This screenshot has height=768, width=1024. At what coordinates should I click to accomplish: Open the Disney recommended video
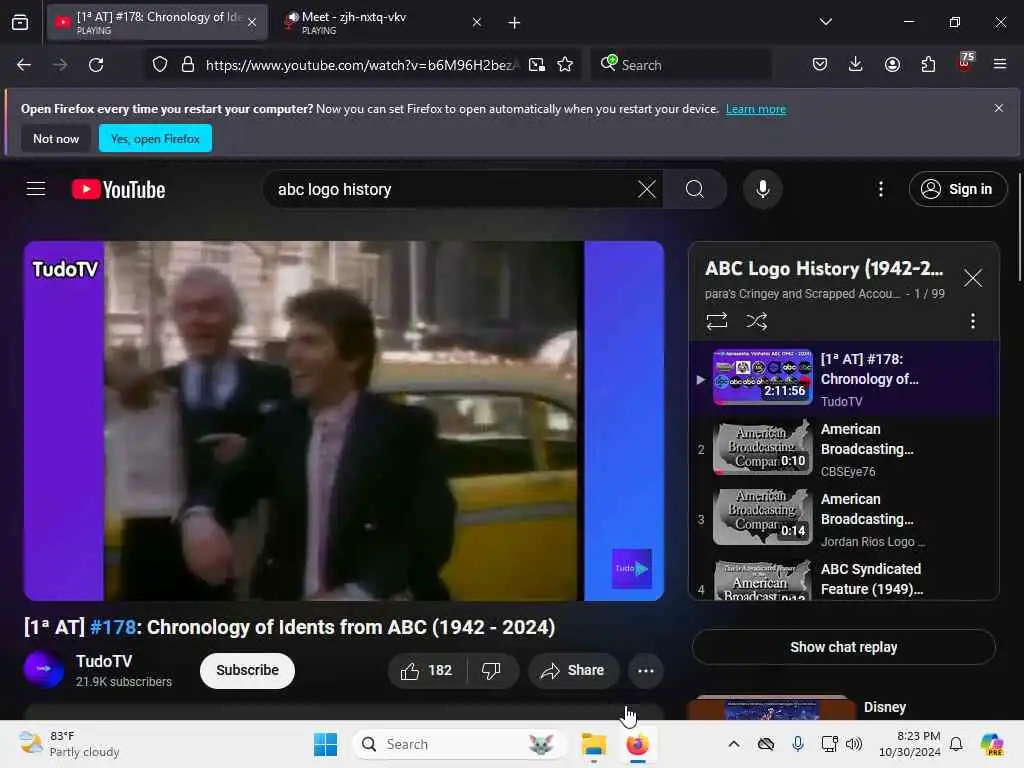point(844,708)
